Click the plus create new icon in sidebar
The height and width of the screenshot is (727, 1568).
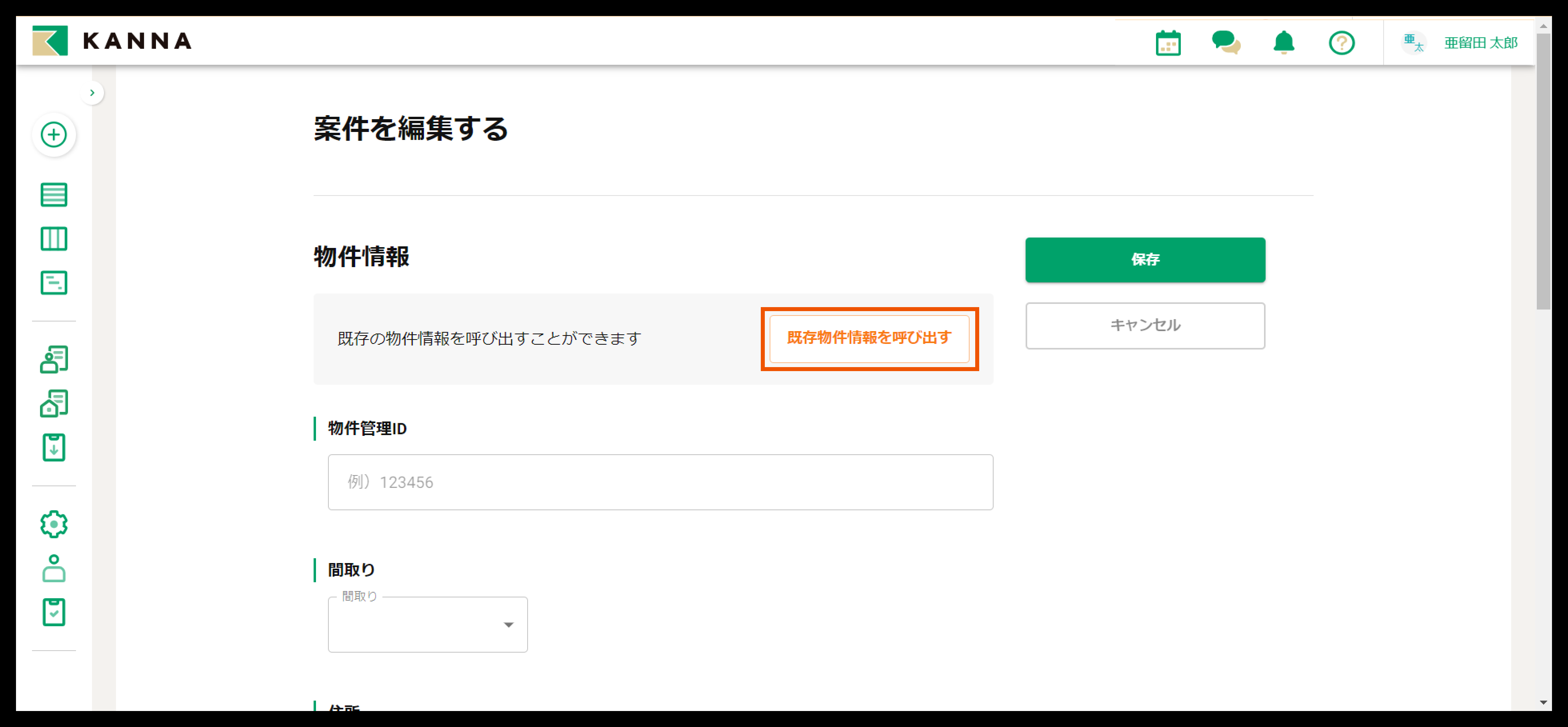coord(54,134)
